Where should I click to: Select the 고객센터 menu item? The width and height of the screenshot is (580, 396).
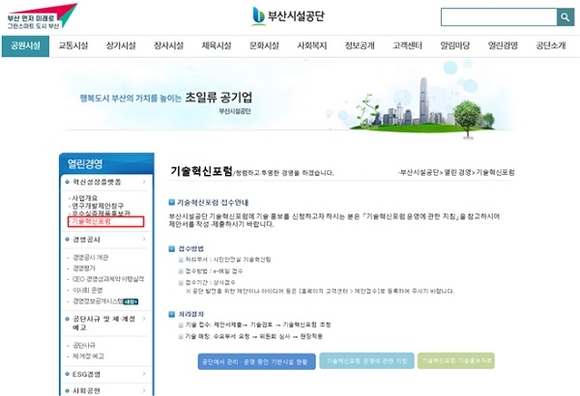click(407, 46)
